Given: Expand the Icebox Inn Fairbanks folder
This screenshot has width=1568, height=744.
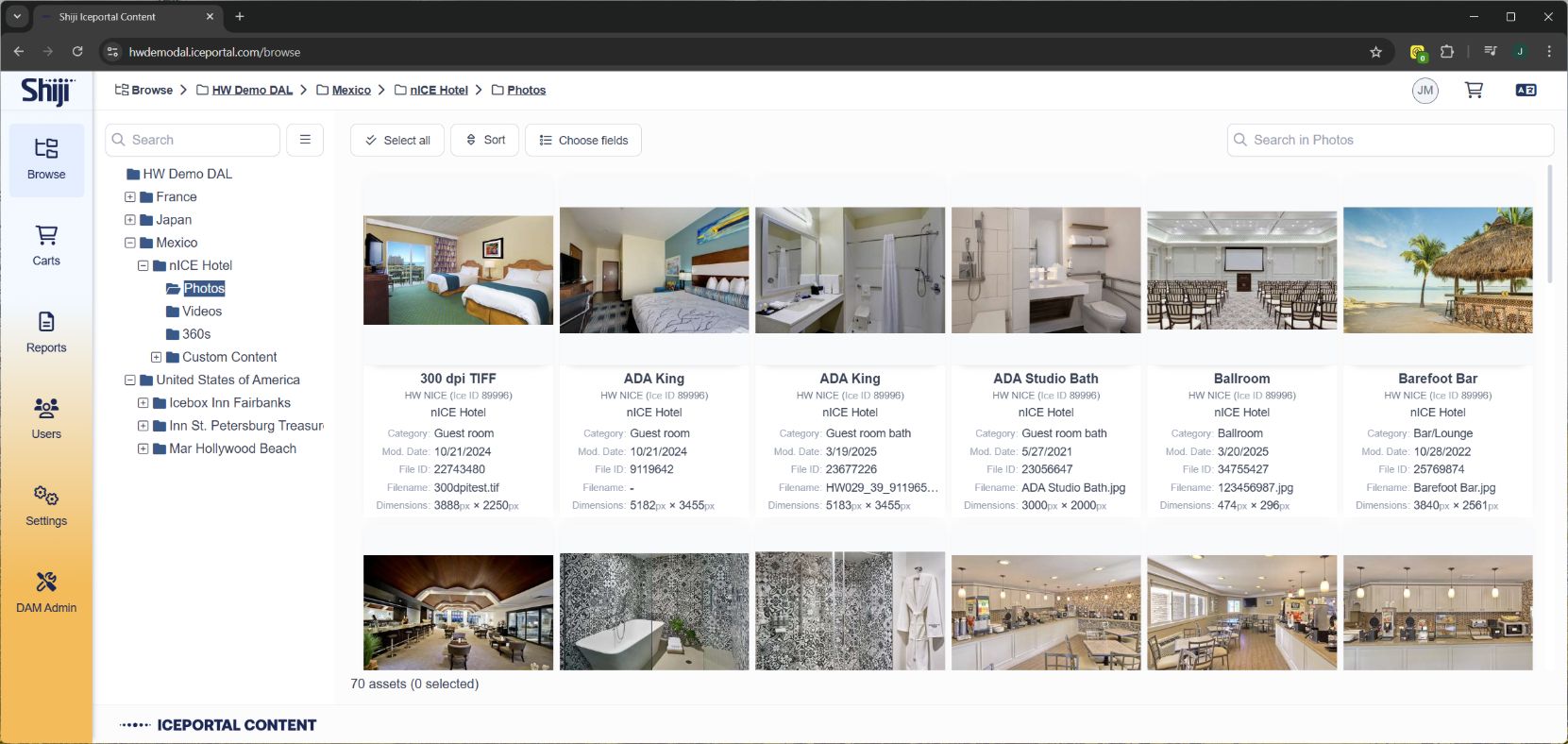Looking at the screenshot, I should (143, 403).
